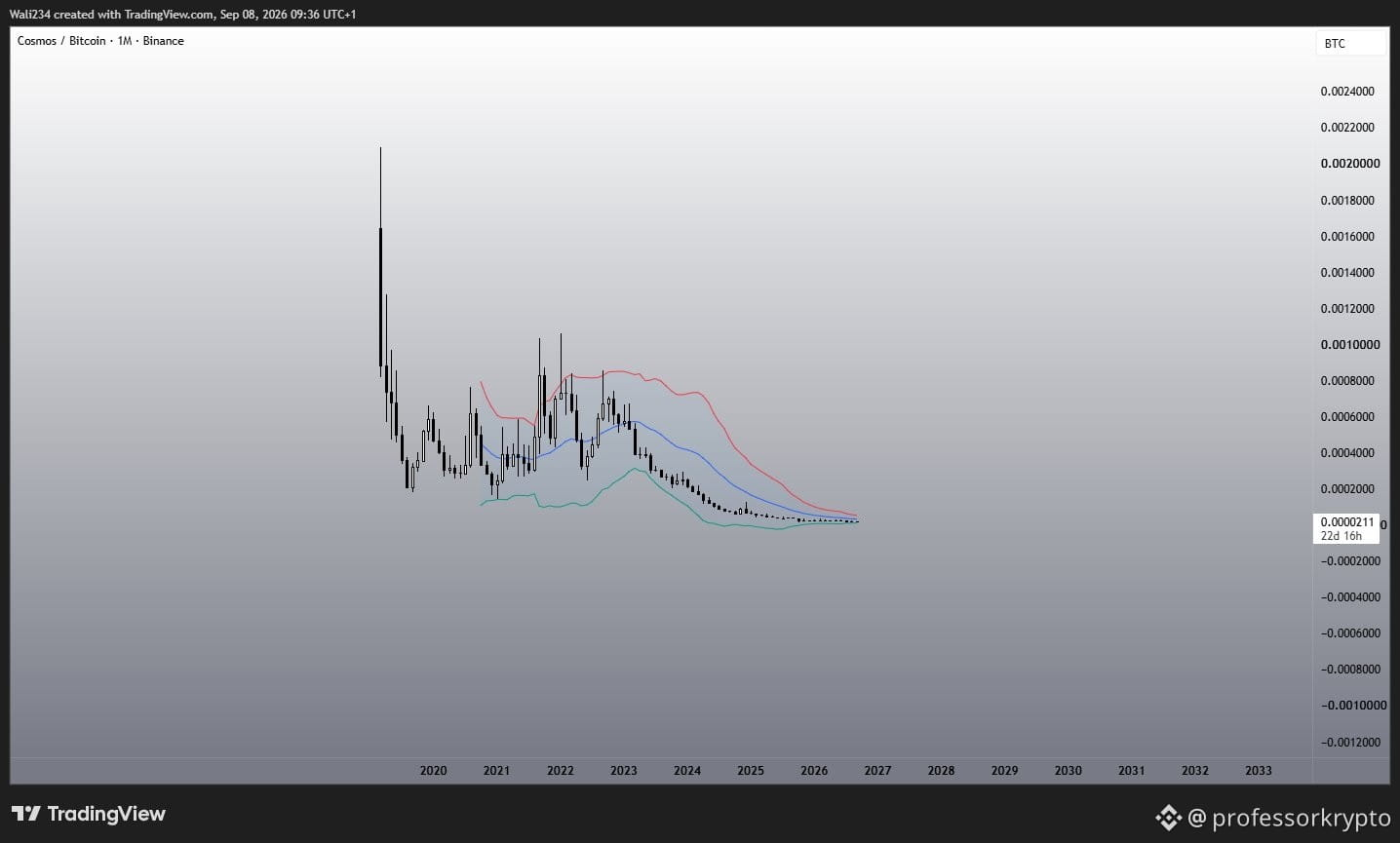Select the 2020 label on time axis
The image size is (1400, 843).
tap(433, 771)
